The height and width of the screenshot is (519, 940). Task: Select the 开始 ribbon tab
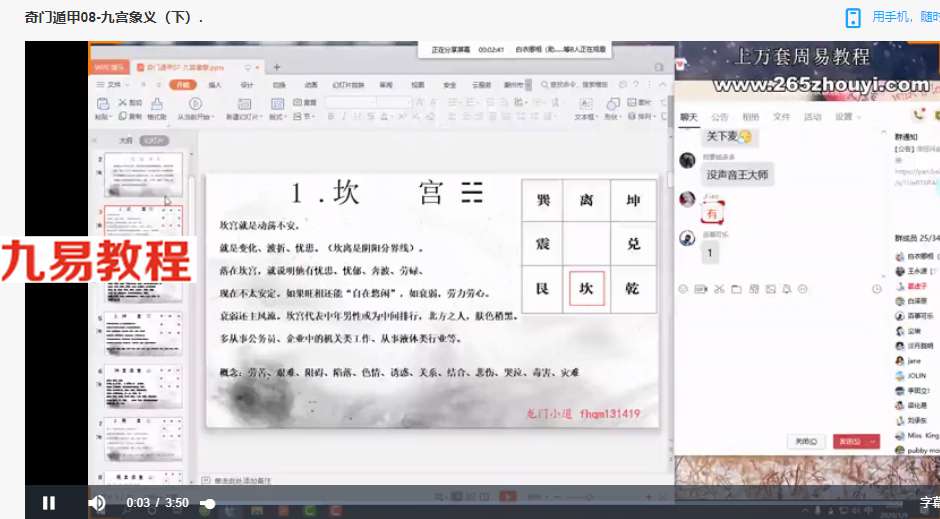(x=183, y=85)
